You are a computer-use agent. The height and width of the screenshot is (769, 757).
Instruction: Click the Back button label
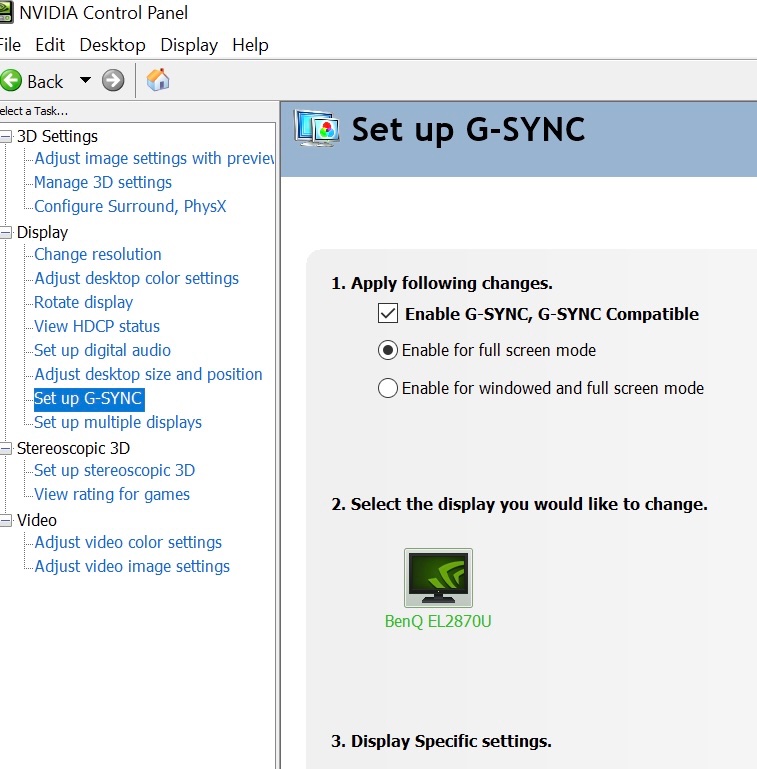[x=45, y=81]
